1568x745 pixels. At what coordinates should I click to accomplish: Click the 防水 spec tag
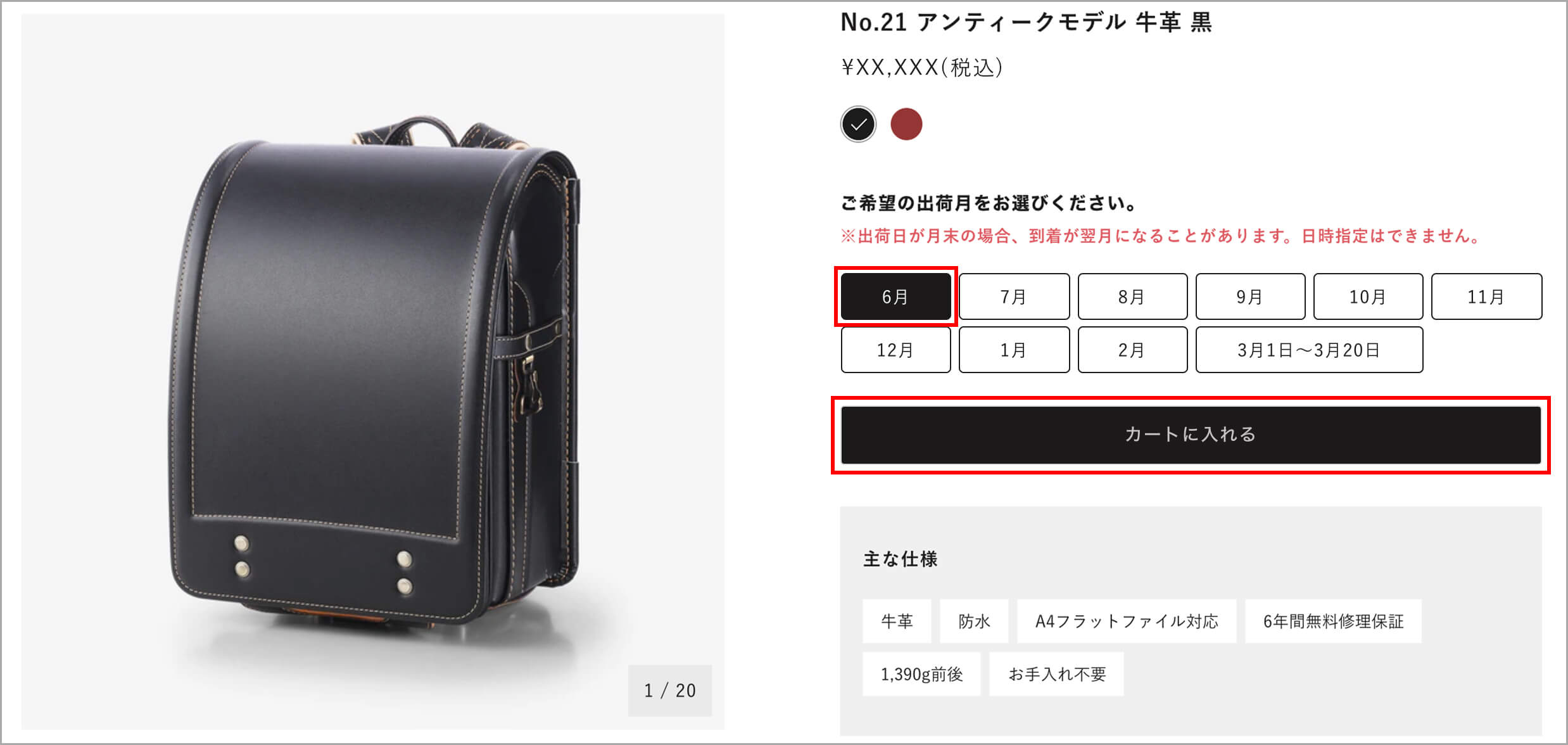(974, 621)
